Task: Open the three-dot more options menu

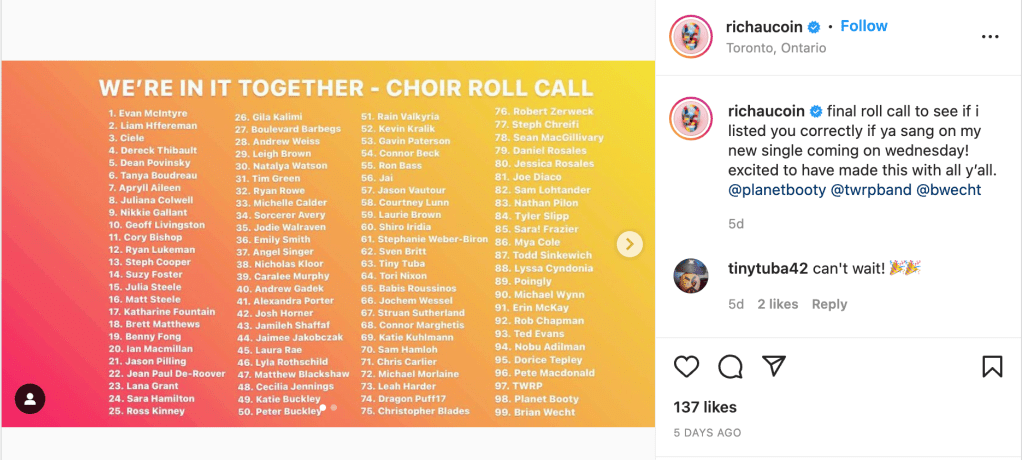Action: click(990, 37)
